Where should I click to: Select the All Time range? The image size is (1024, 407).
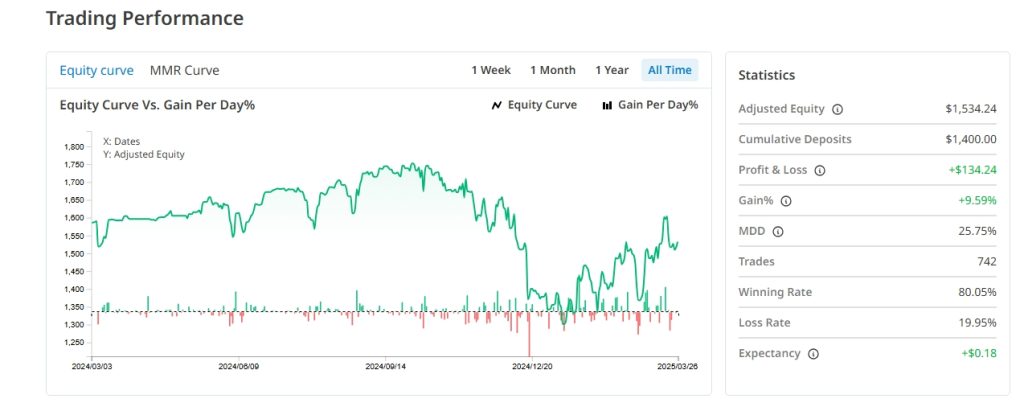pyautogui.click(x=669, y=70)
